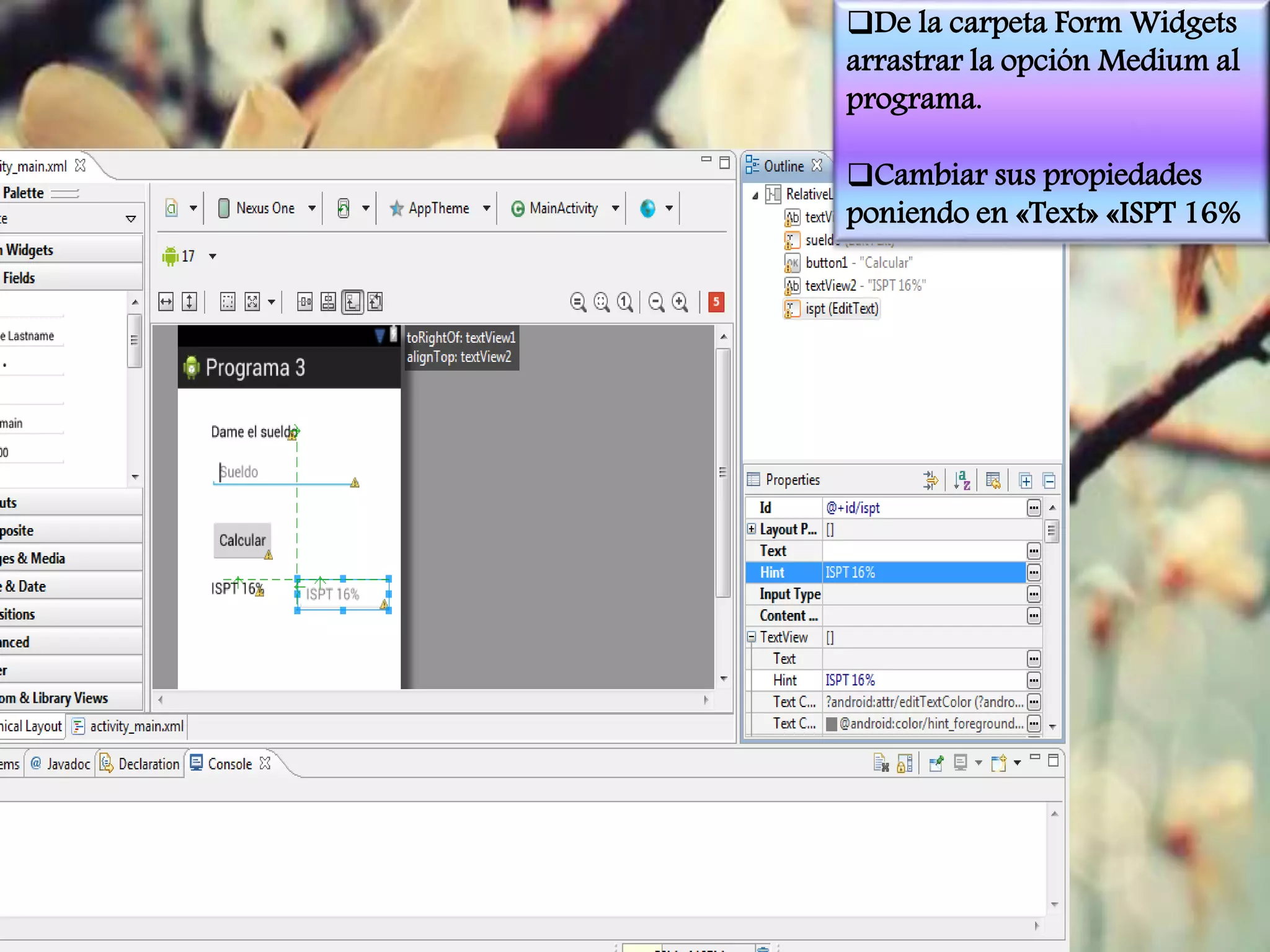Viewport: 1270px width, 952px height.
Task: Open the Javadoc tab
Action: point(61,764)
